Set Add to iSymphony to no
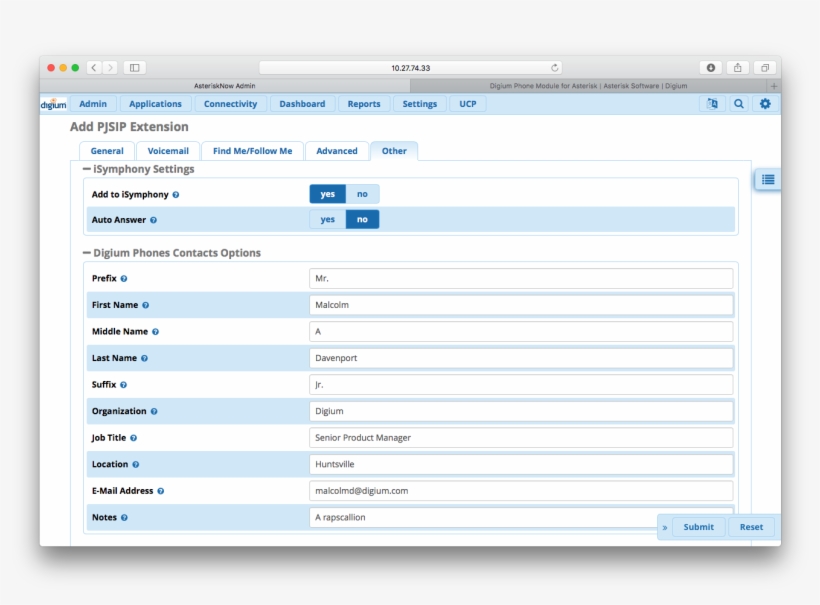Screen dimensions: 820x605 [x=362, y=194]
